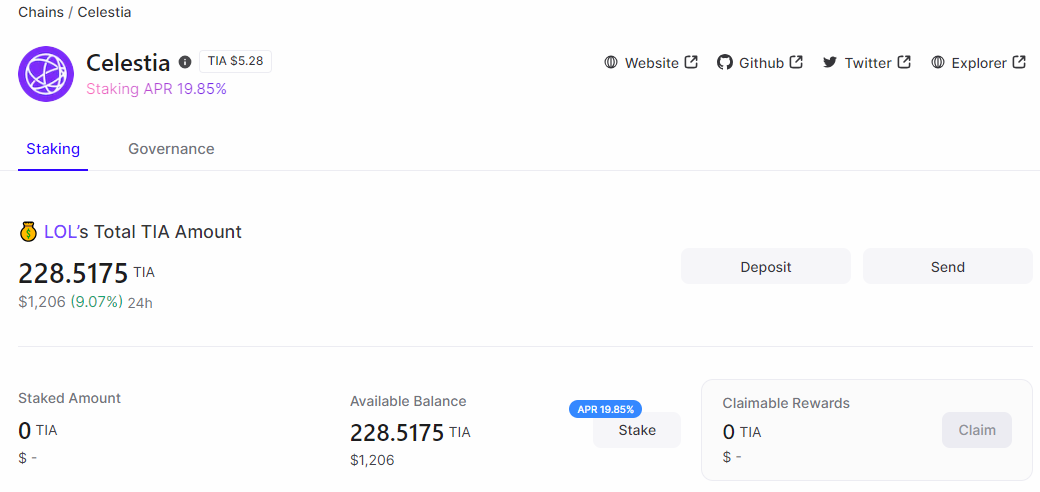
Task: Click the GitHub octocat icon
Action: click(725, 62)
